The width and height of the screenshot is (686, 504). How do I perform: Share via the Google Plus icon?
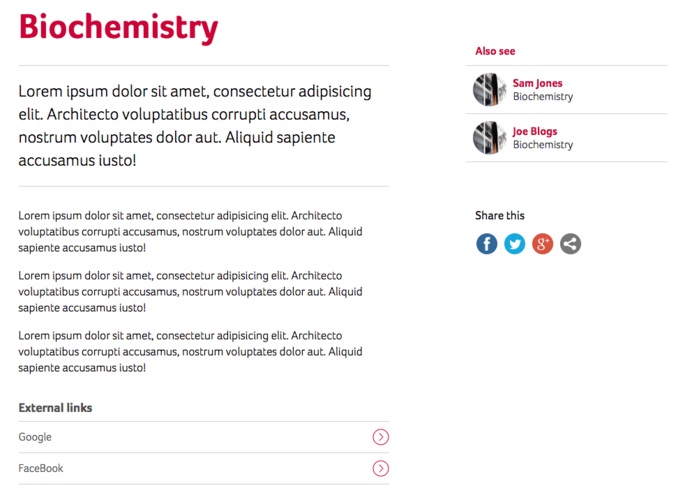[542, 244]
